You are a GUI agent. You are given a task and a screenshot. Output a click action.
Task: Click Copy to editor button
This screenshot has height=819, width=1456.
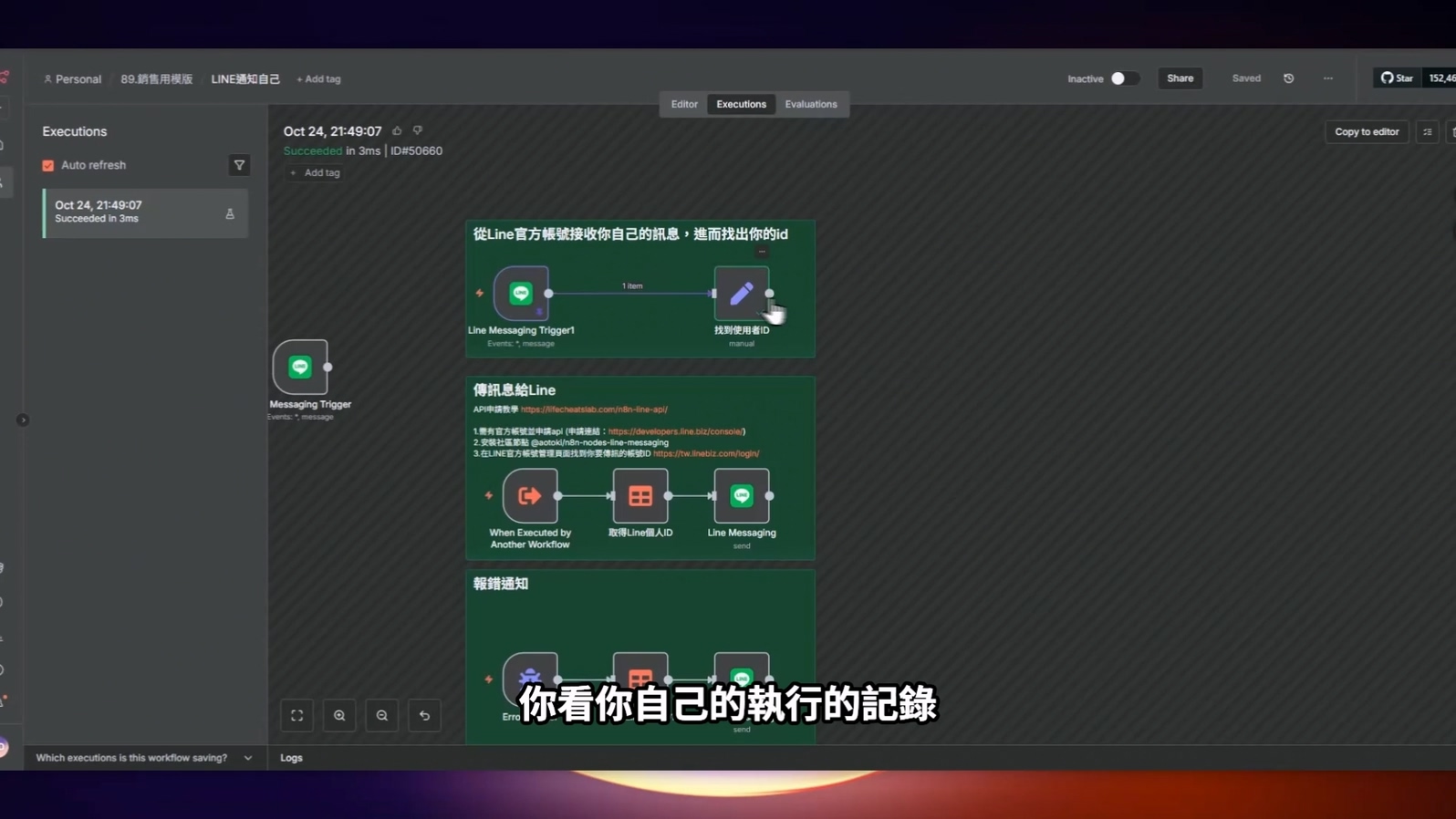tap(1367, 132)
